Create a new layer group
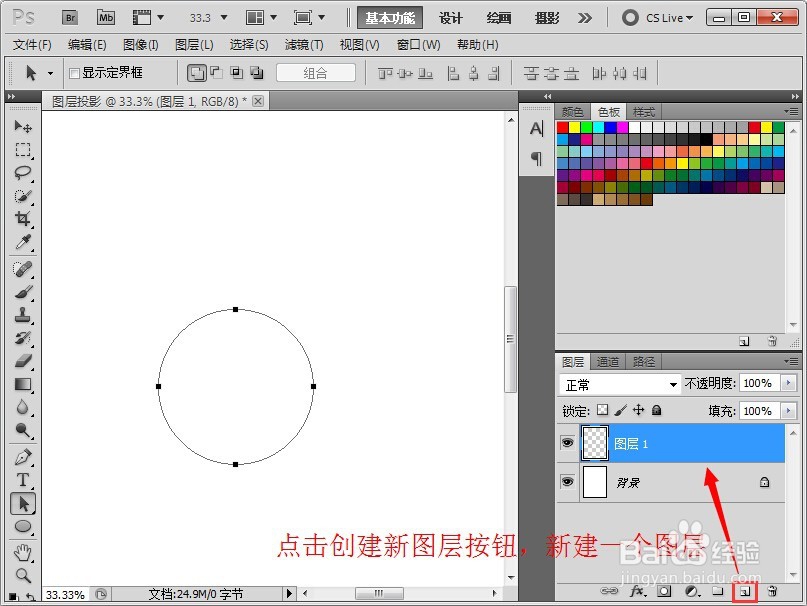 [x=718, y=591]
